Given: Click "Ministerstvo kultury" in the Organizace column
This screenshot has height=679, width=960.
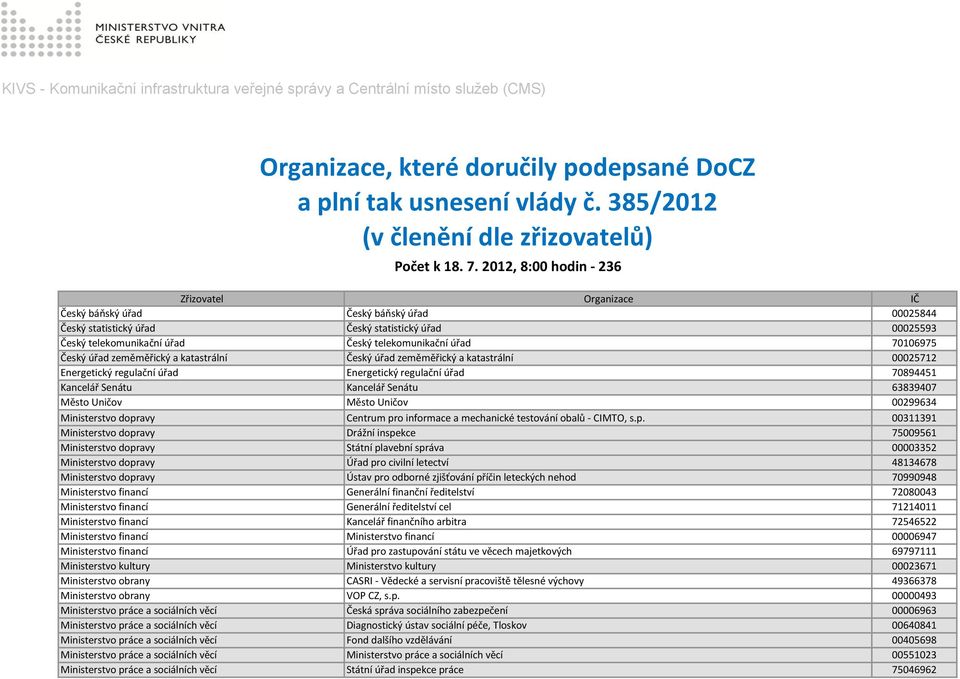Looking at the screenshot, I should tap(391, 566).
